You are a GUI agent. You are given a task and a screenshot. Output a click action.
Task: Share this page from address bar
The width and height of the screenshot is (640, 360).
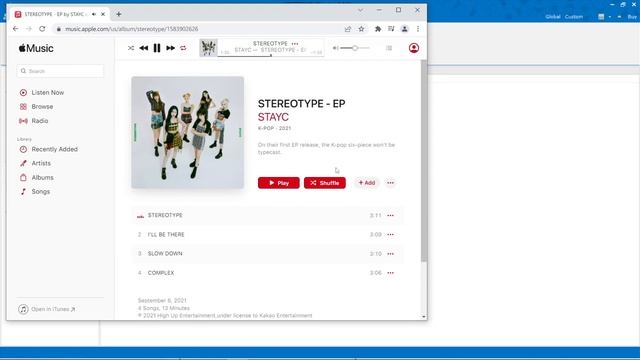348,29
